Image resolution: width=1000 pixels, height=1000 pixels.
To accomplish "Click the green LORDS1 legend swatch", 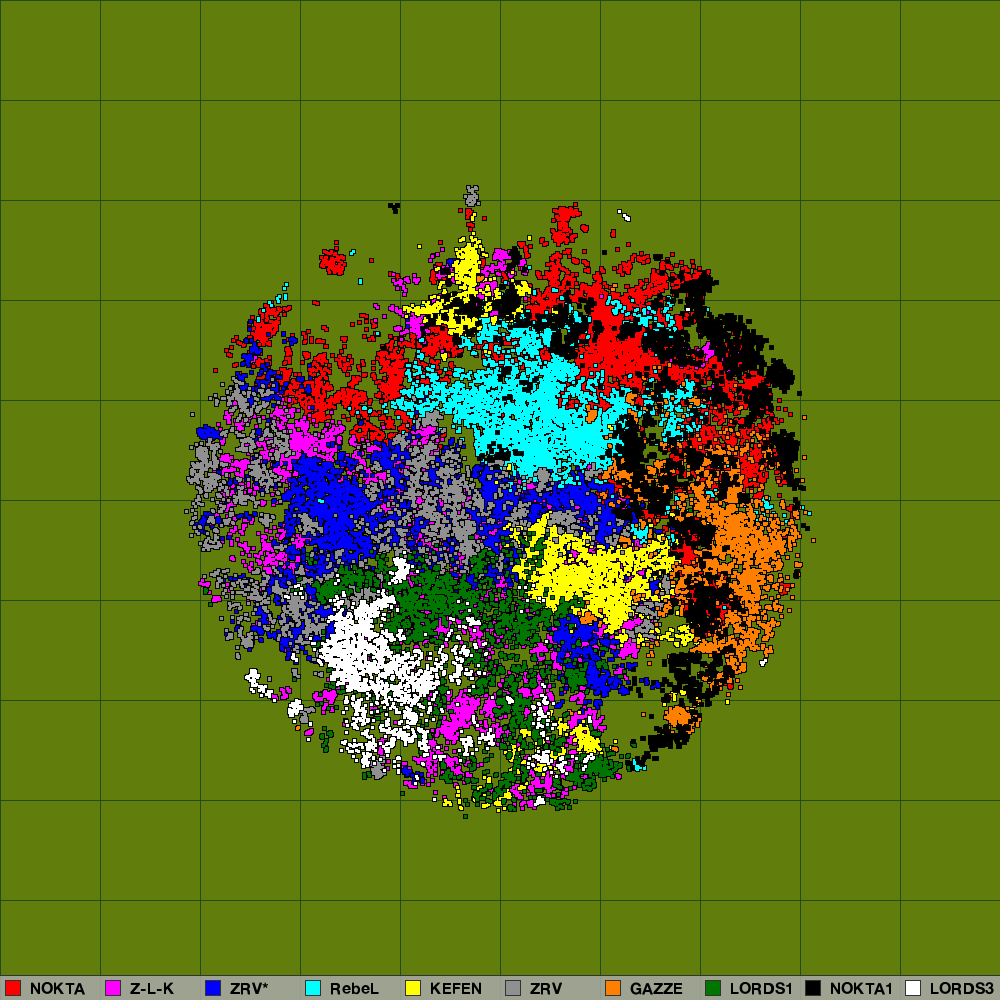I will point(713,988).
